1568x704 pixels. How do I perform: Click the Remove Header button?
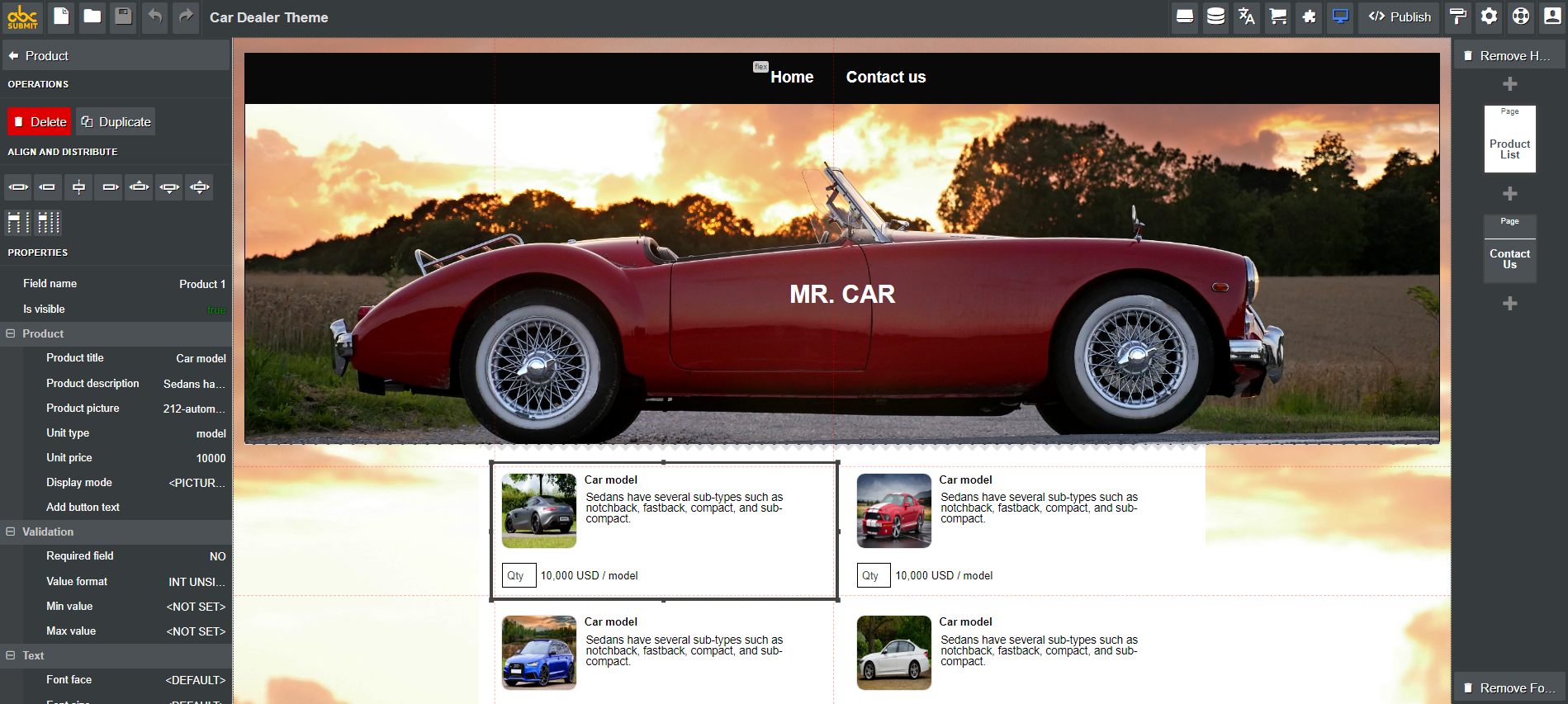click(x=1509, y=55)
